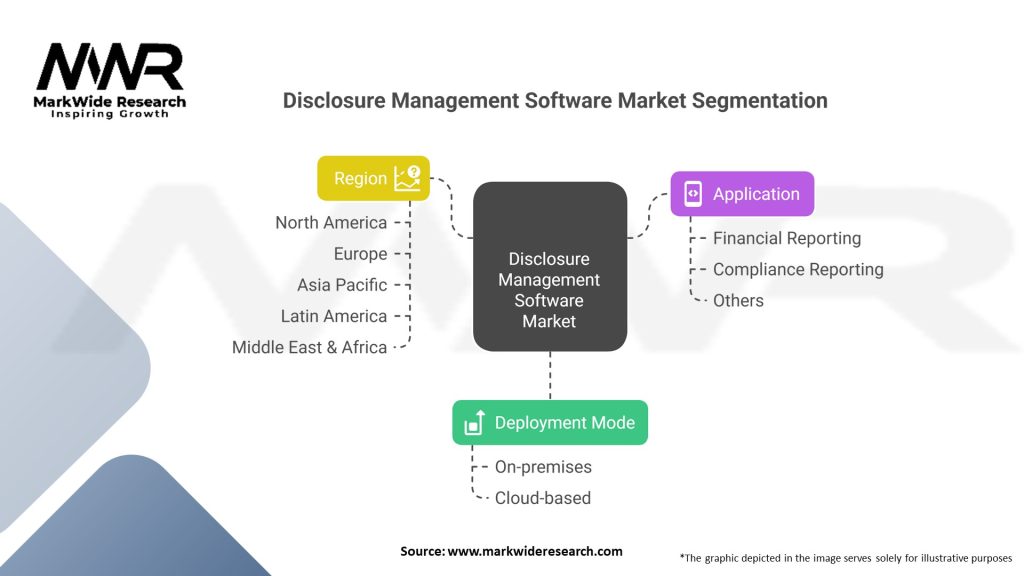This screenshot has height=576, width=1024.
Task: Select North America under Region
Action: [331, 223]
